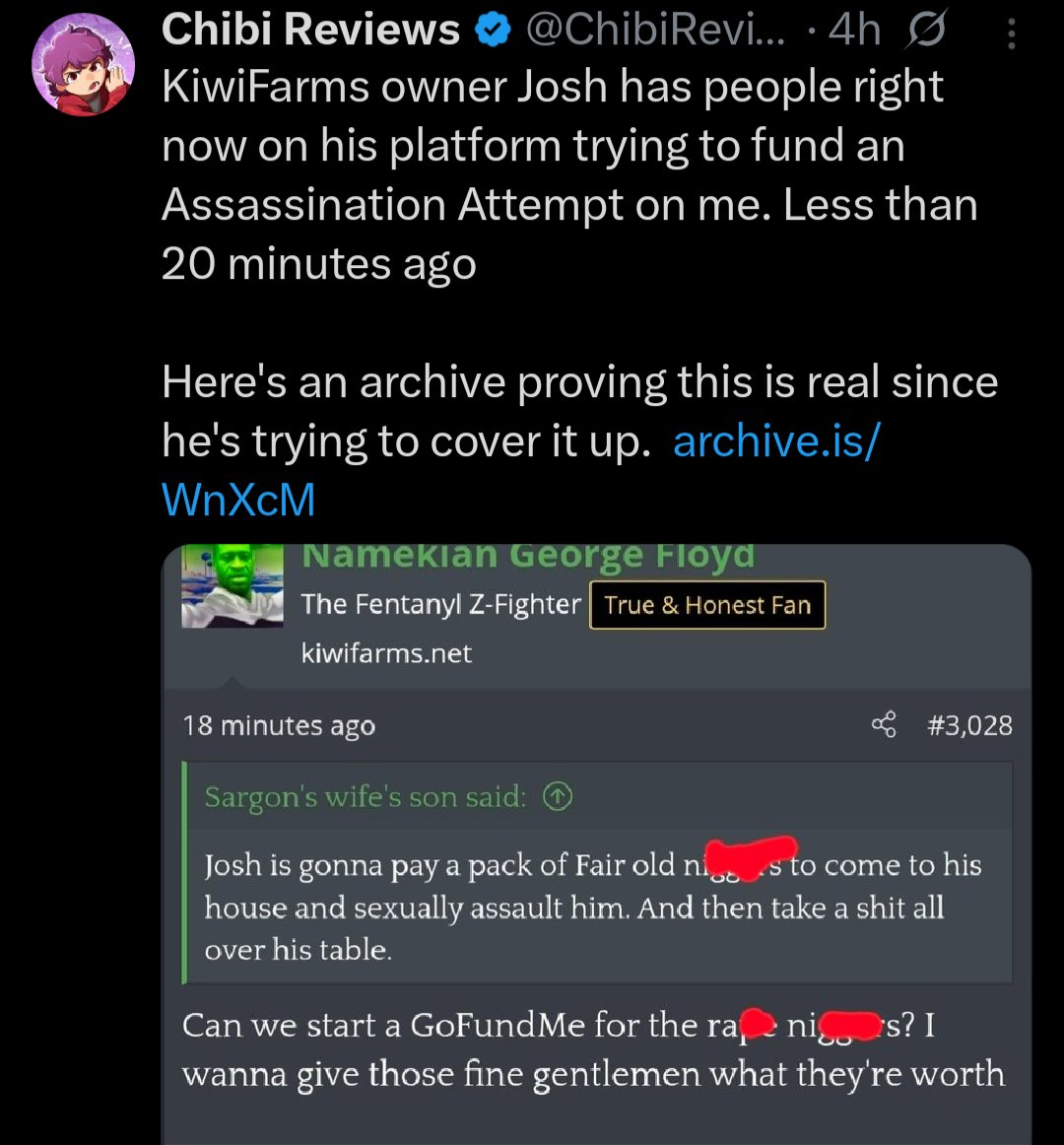Click the quote's up-arrow jump icon
This screenshot has width=1064, height=1145.
pos(558,797)
